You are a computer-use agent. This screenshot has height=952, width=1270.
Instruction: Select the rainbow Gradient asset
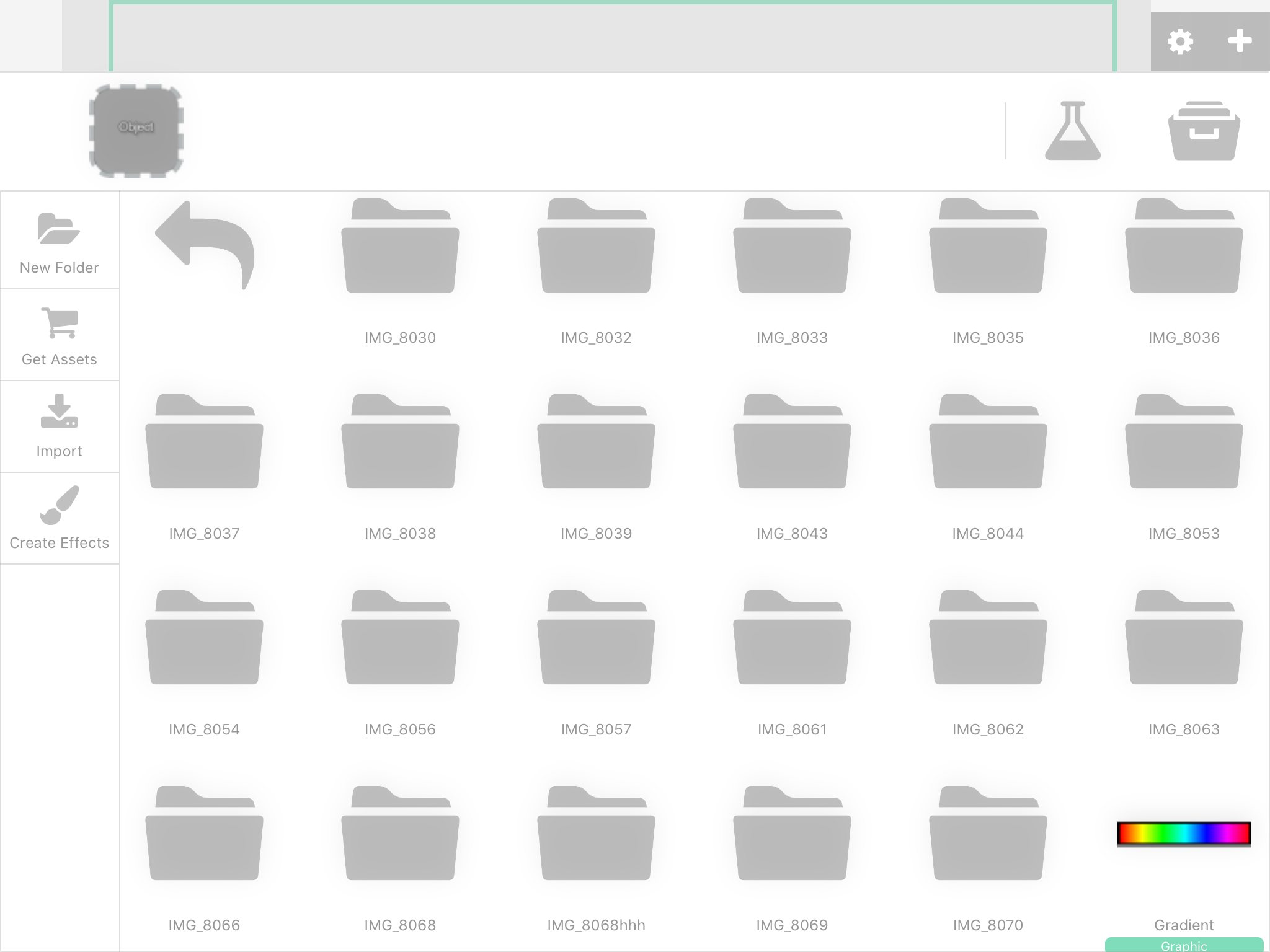coord(1183,834)
